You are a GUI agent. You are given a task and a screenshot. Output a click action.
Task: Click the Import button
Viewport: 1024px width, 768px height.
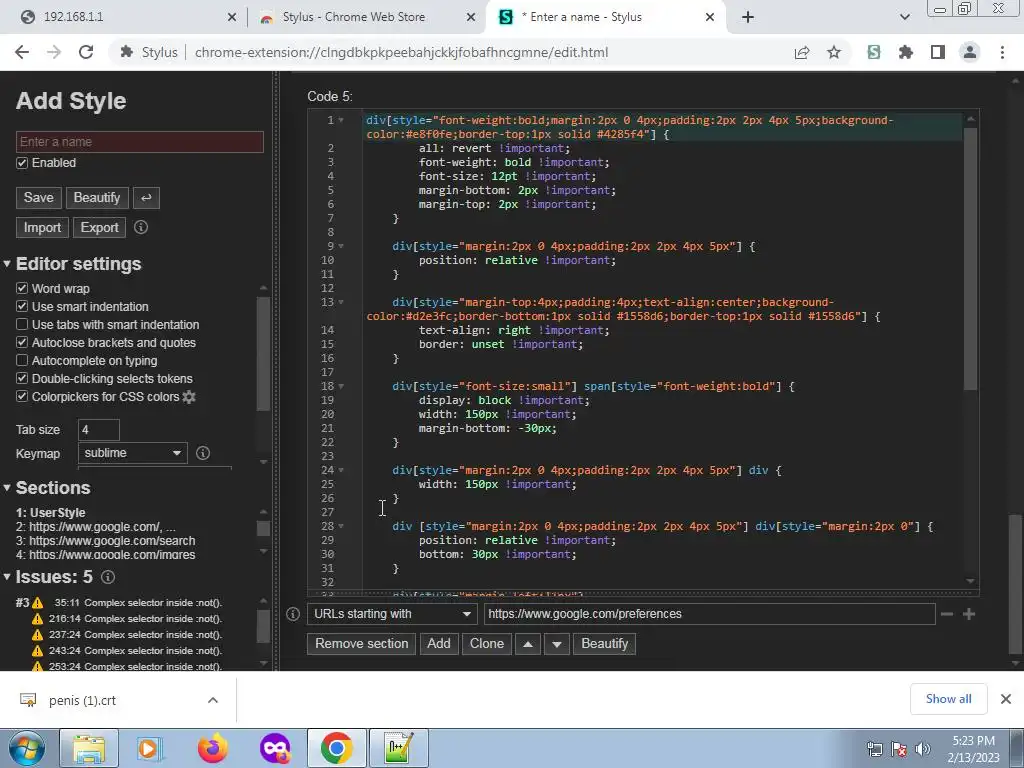(42, 228)
